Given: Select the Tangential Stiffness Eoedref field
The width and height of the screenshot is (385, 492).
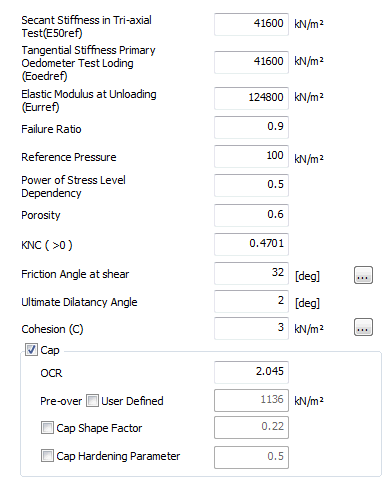Looking at the screenshot, I should (x=251, y=62).
